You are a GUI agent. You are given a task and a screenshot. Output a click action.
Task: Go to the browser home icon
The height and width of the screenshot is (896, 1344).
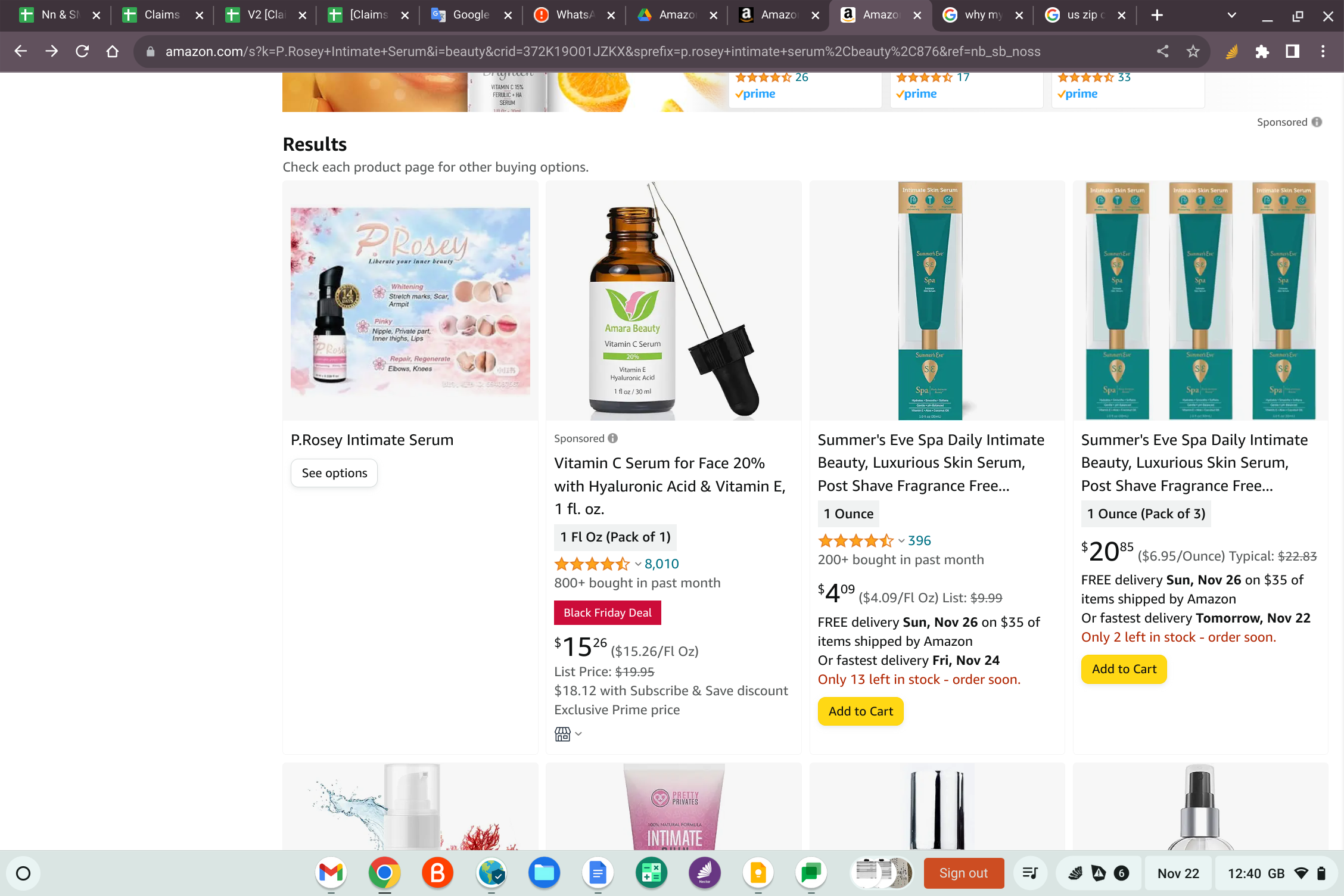click(113, 51)
